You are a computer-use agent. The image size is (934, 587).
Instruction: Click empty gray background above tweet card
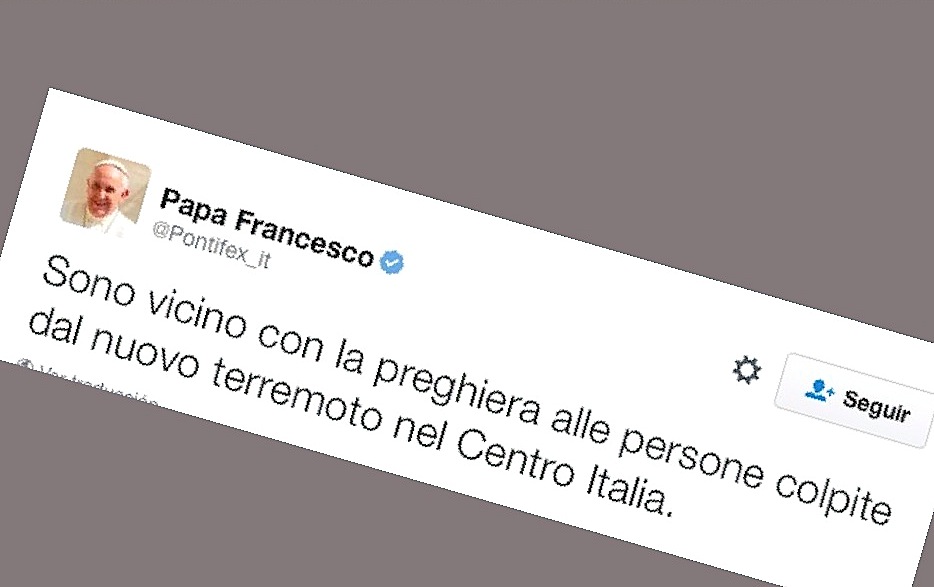coord(477,72)
